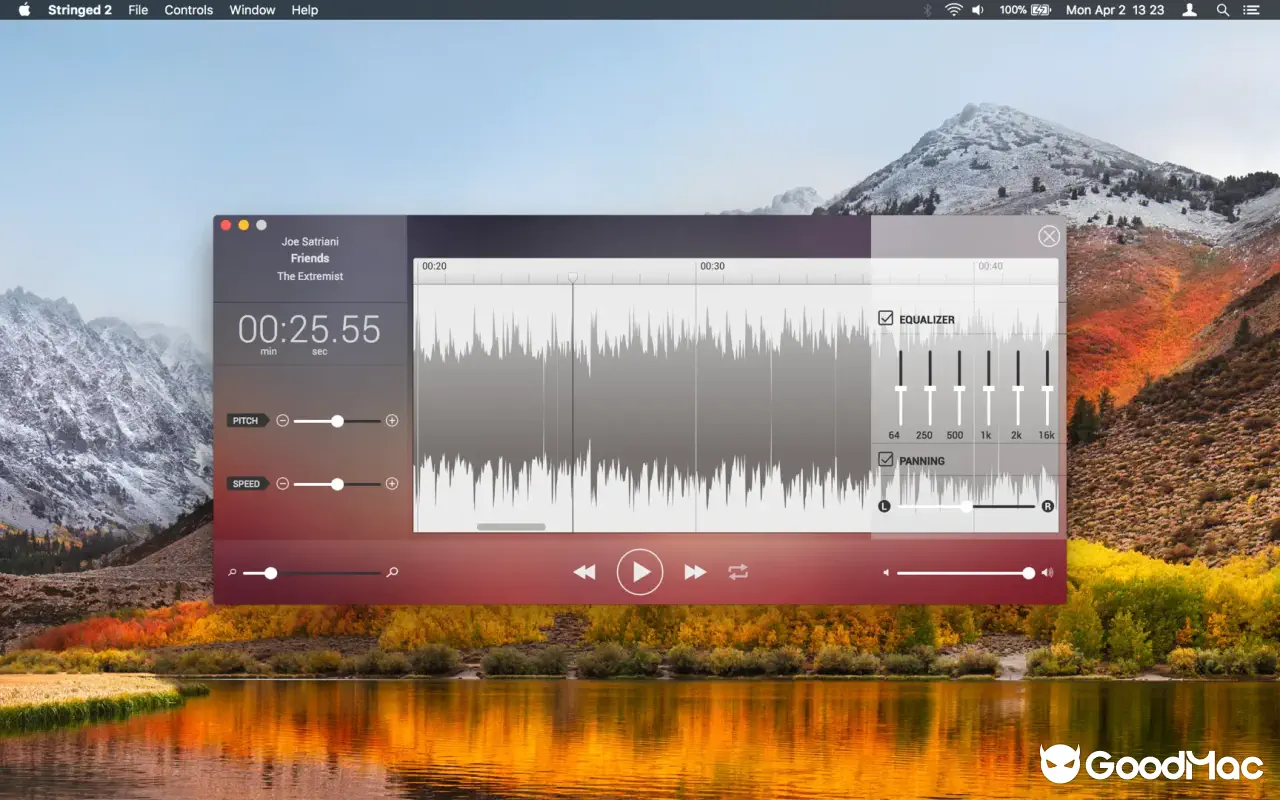Click the 1k equalizer band slider

(x=988, y=388)
